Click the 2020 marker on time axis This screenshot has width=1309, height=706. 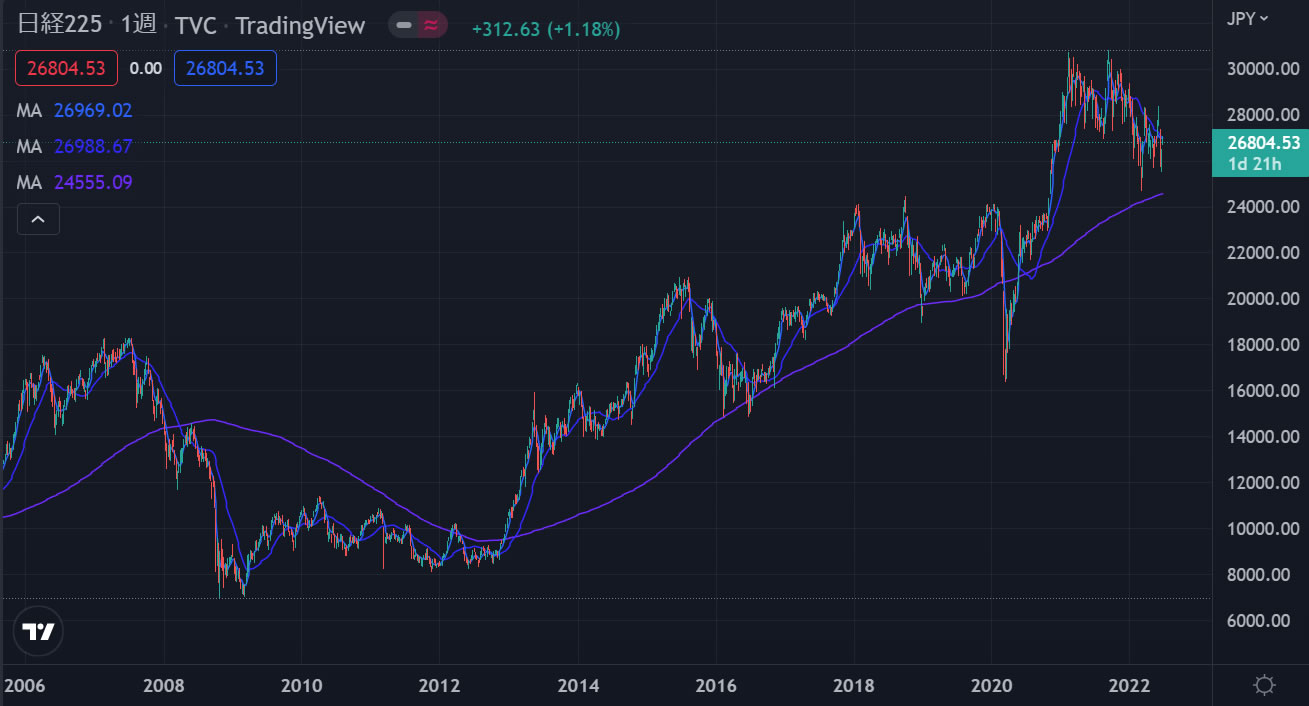[x=991, y=685]
